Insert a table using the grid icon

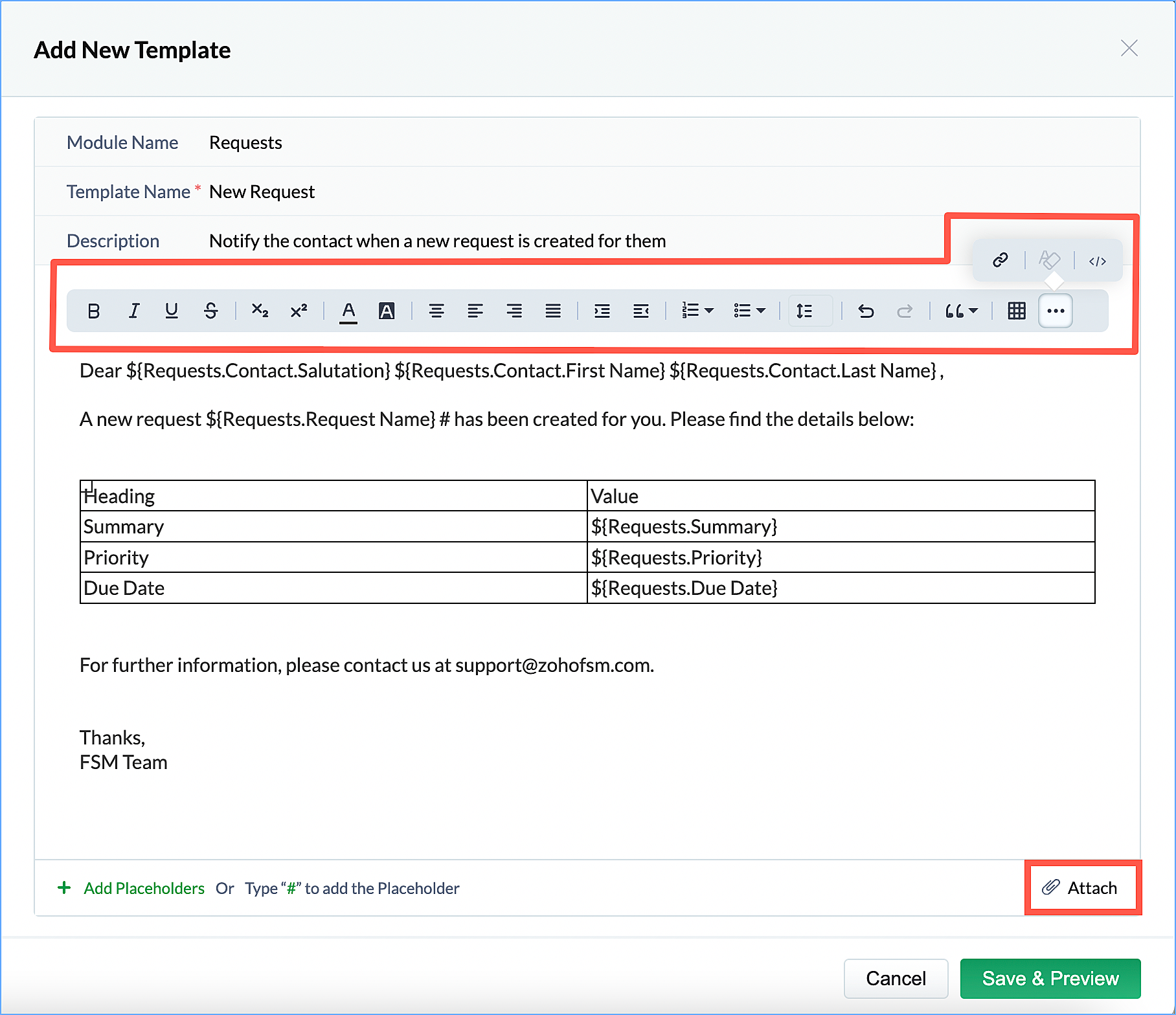(x=1017, y=311)
